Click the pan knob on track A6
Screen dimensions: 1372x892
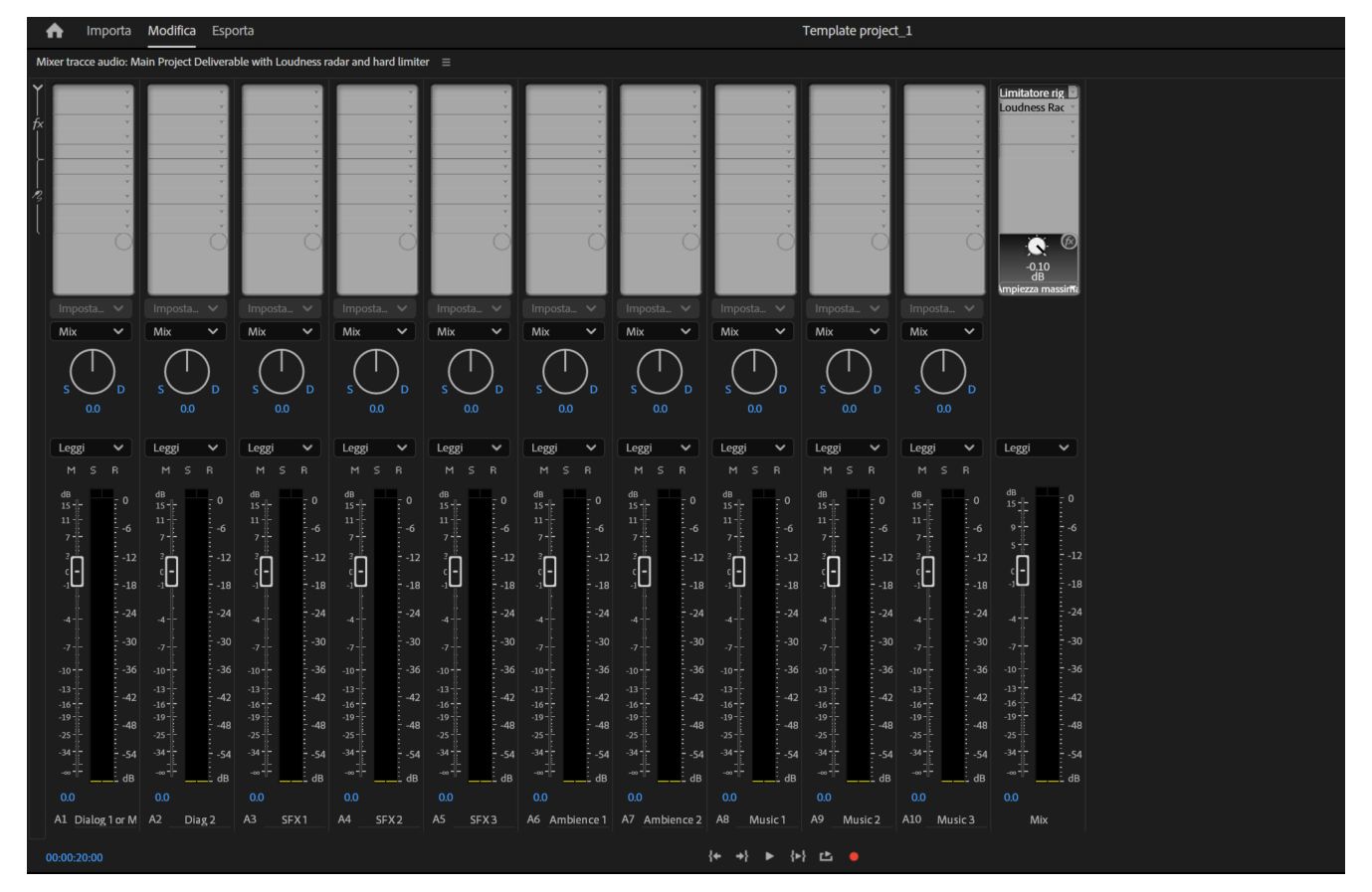(565, 371)
